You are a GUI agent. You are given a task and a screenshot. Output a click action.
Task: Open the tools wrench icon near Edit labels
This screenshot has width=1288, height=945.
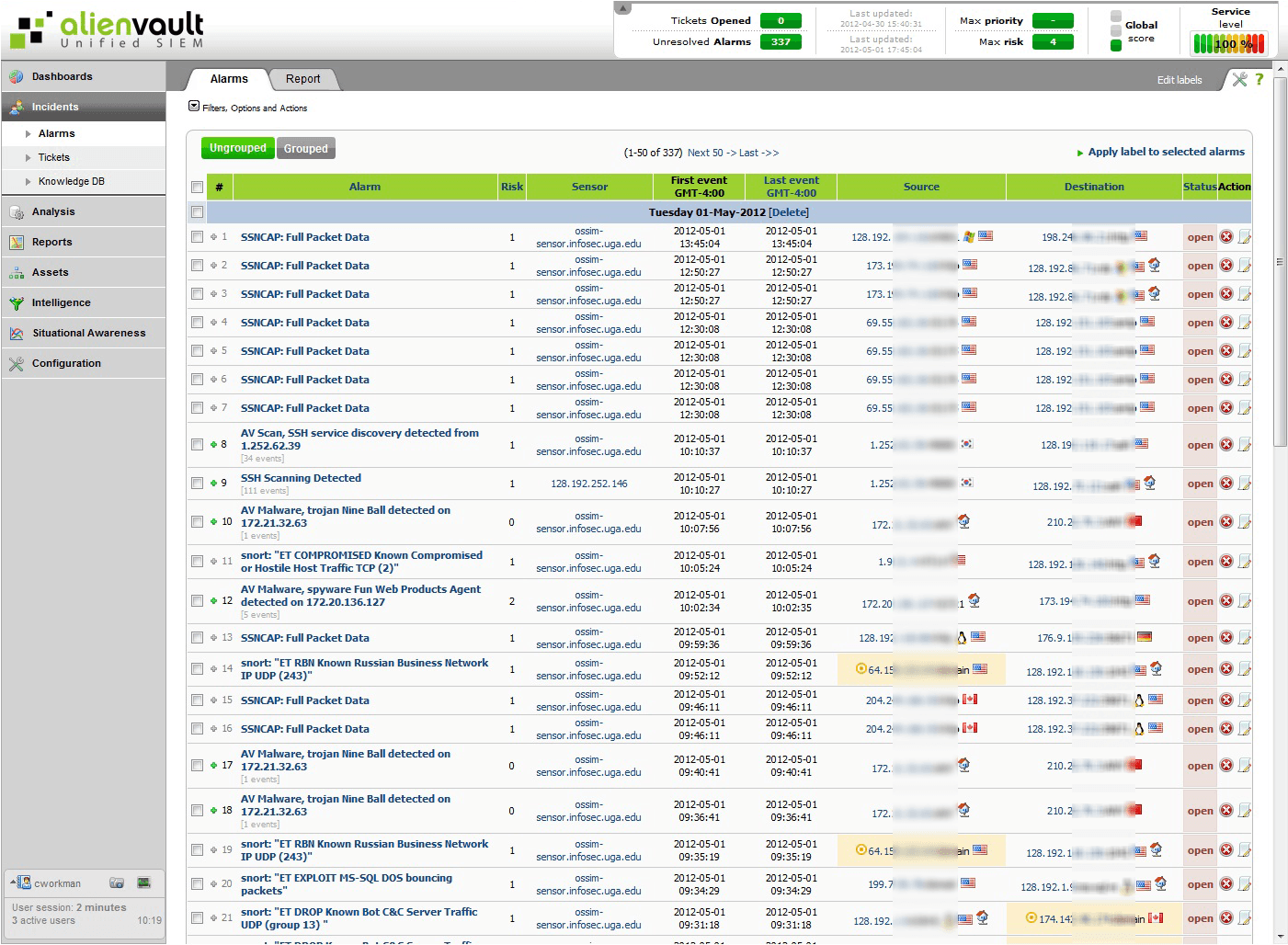pos(1238,79)
